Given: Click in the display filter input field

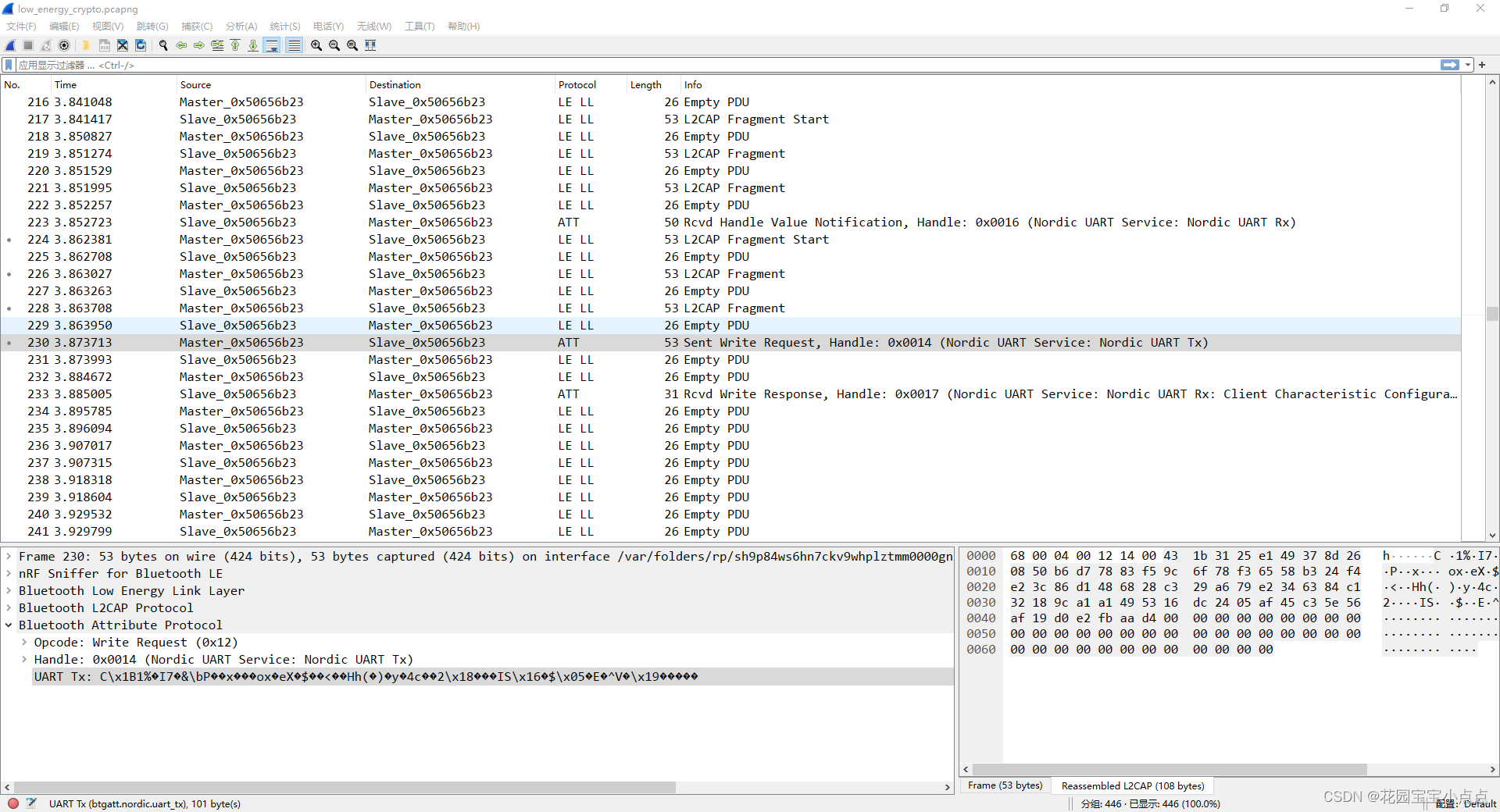Looking at the screenshot, I should 727,65.
